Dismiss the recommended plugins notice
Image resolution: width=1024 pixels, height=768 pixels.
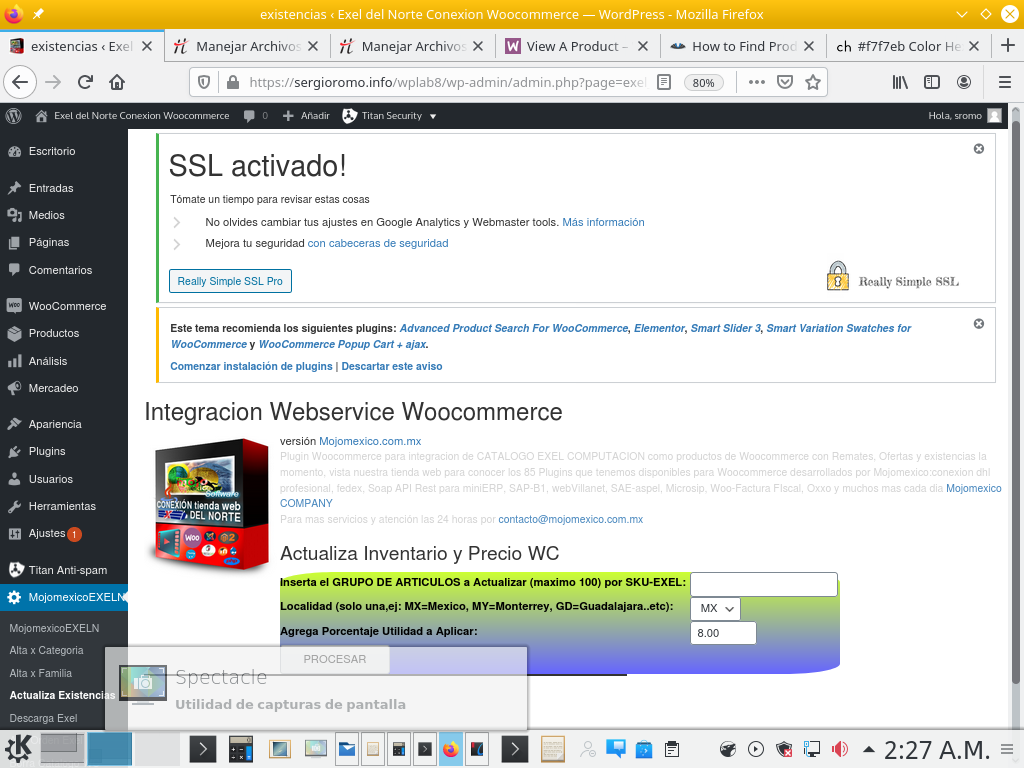(x=978, y=324)
